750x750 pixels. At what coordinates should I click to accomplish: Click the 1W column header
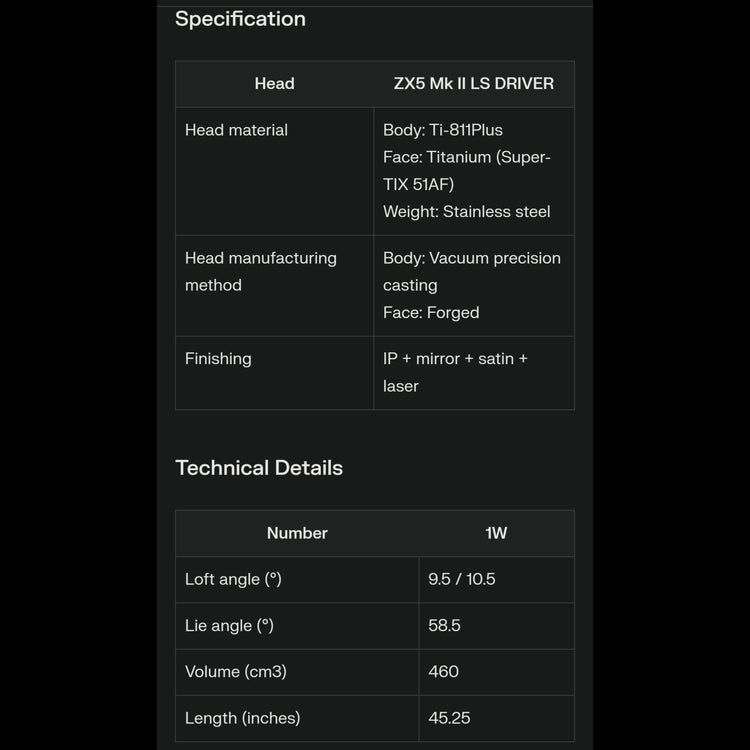(x=496, y=534)
